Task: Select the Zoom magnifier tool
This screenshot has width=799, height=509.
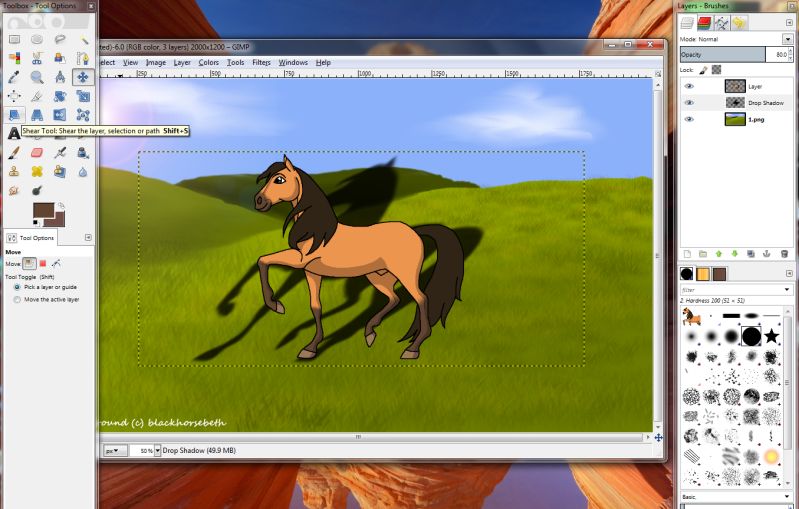Action: click(37, 77)
